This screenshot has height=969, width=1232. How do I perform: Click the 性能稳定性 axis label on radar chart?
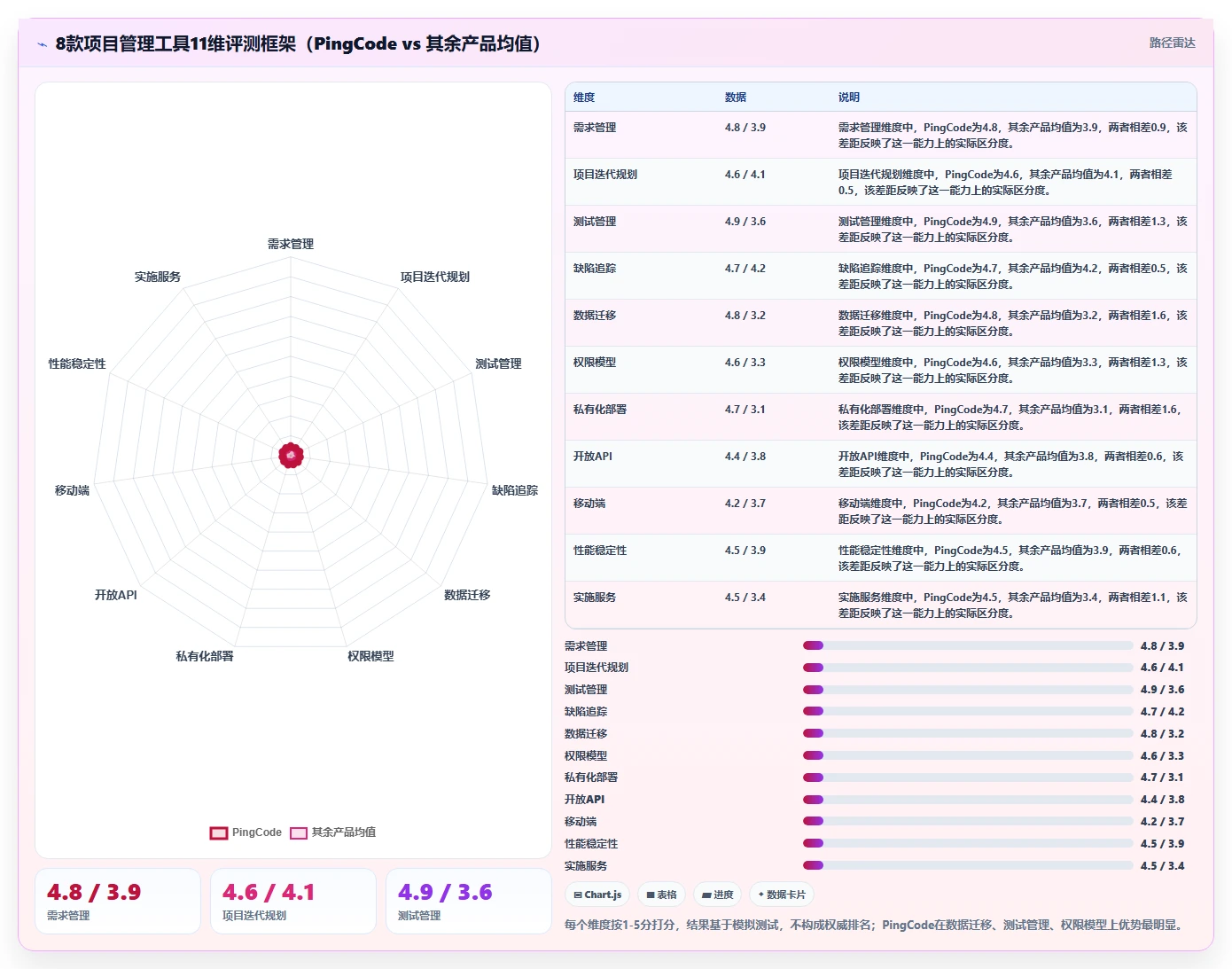click(77, 363)
